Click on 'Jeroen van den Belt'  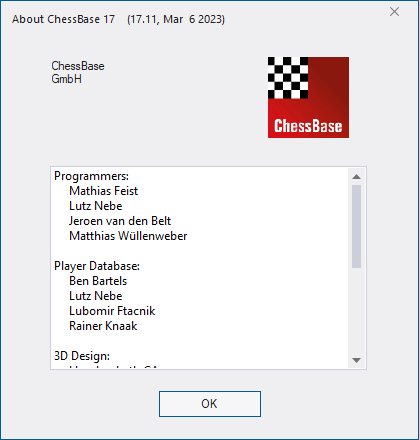[x=120, y=221]
